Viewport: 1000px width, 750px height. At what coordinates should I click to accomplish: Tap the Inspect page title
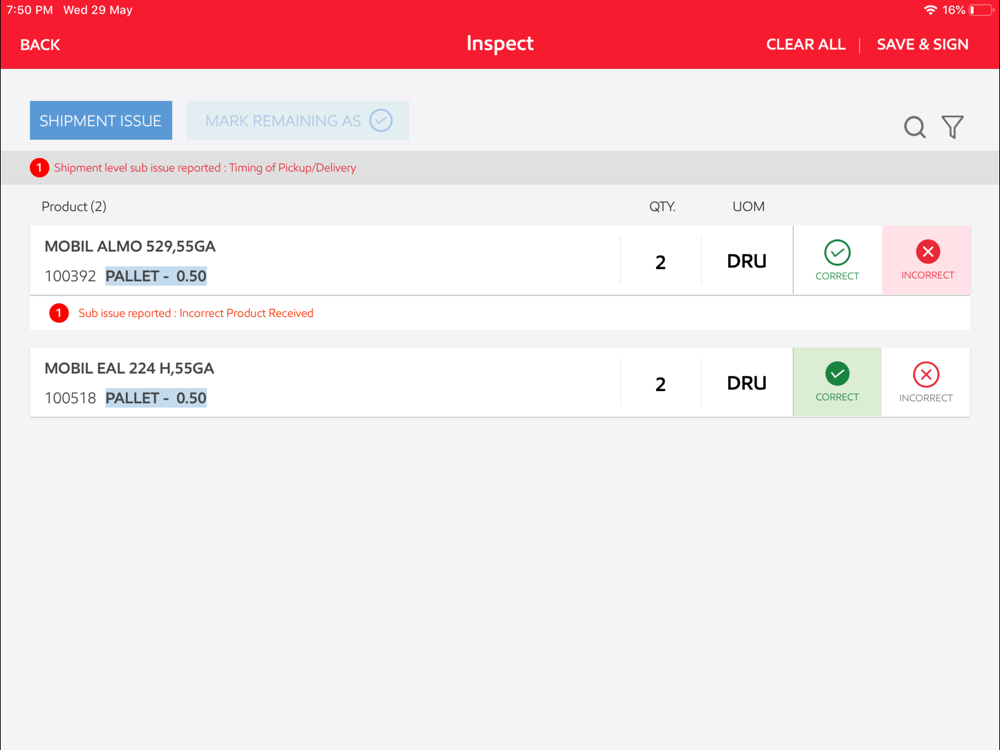(x=500, y=43)
